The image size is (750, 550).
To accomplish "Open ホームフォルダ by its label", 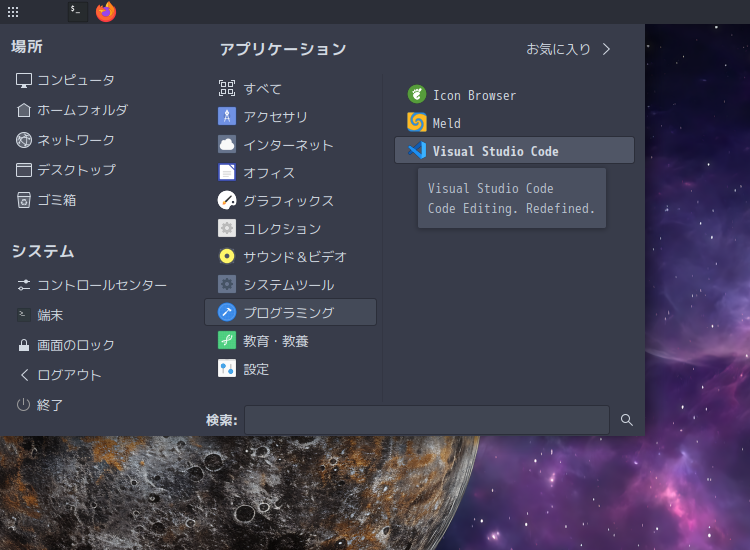I will tap(82, 110).
